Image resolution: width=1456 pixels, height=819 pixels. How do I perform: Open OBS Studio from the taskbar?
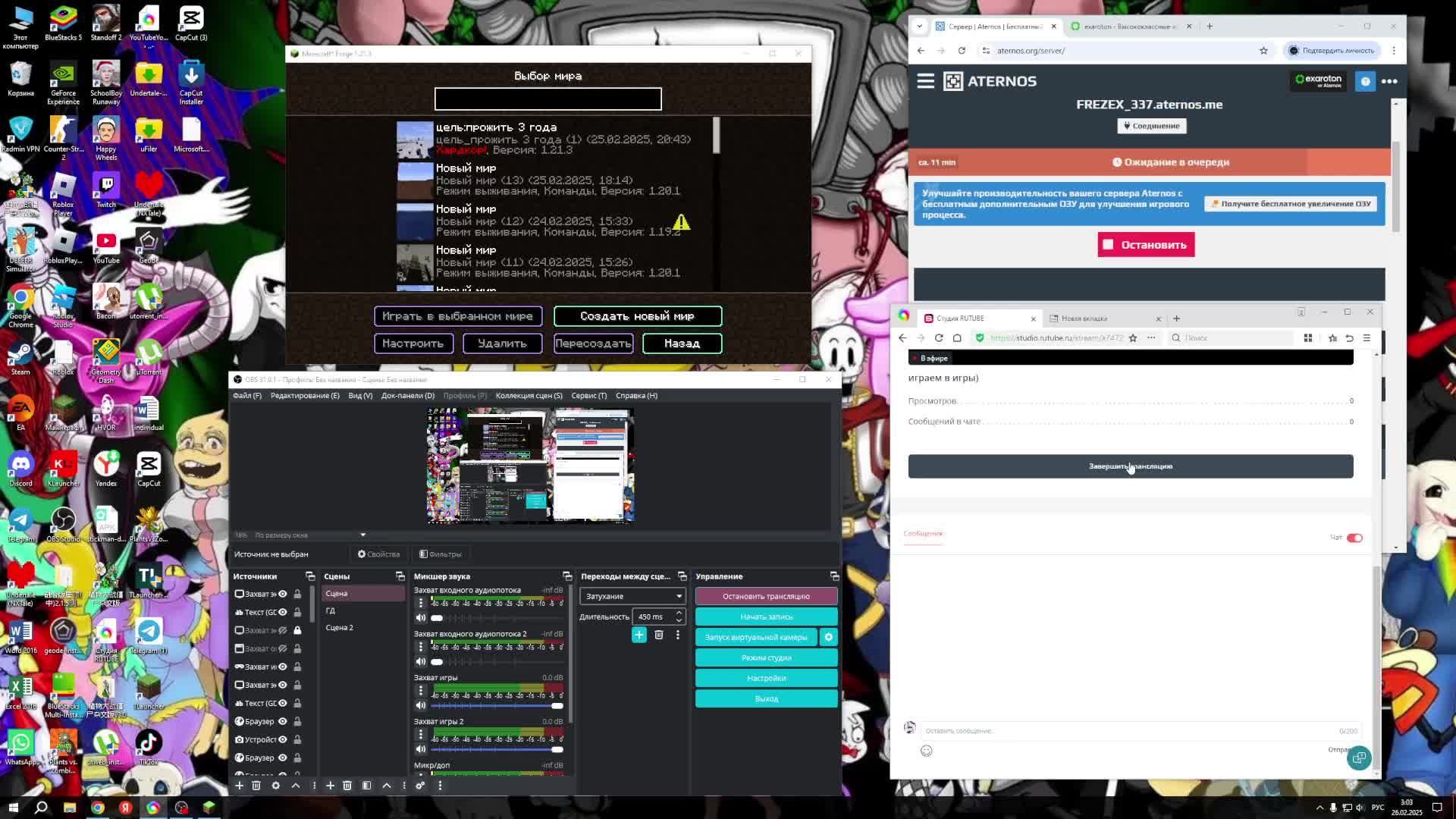181,808
